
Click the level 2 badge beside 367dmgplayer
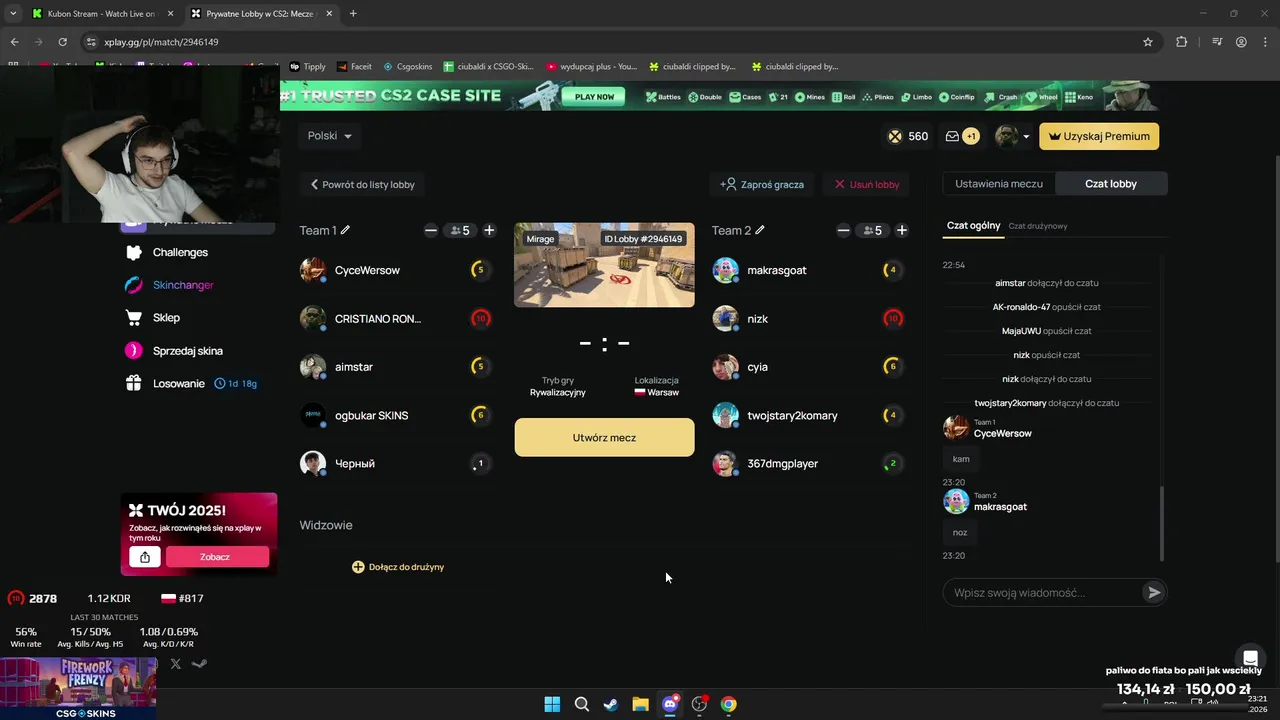893,463
